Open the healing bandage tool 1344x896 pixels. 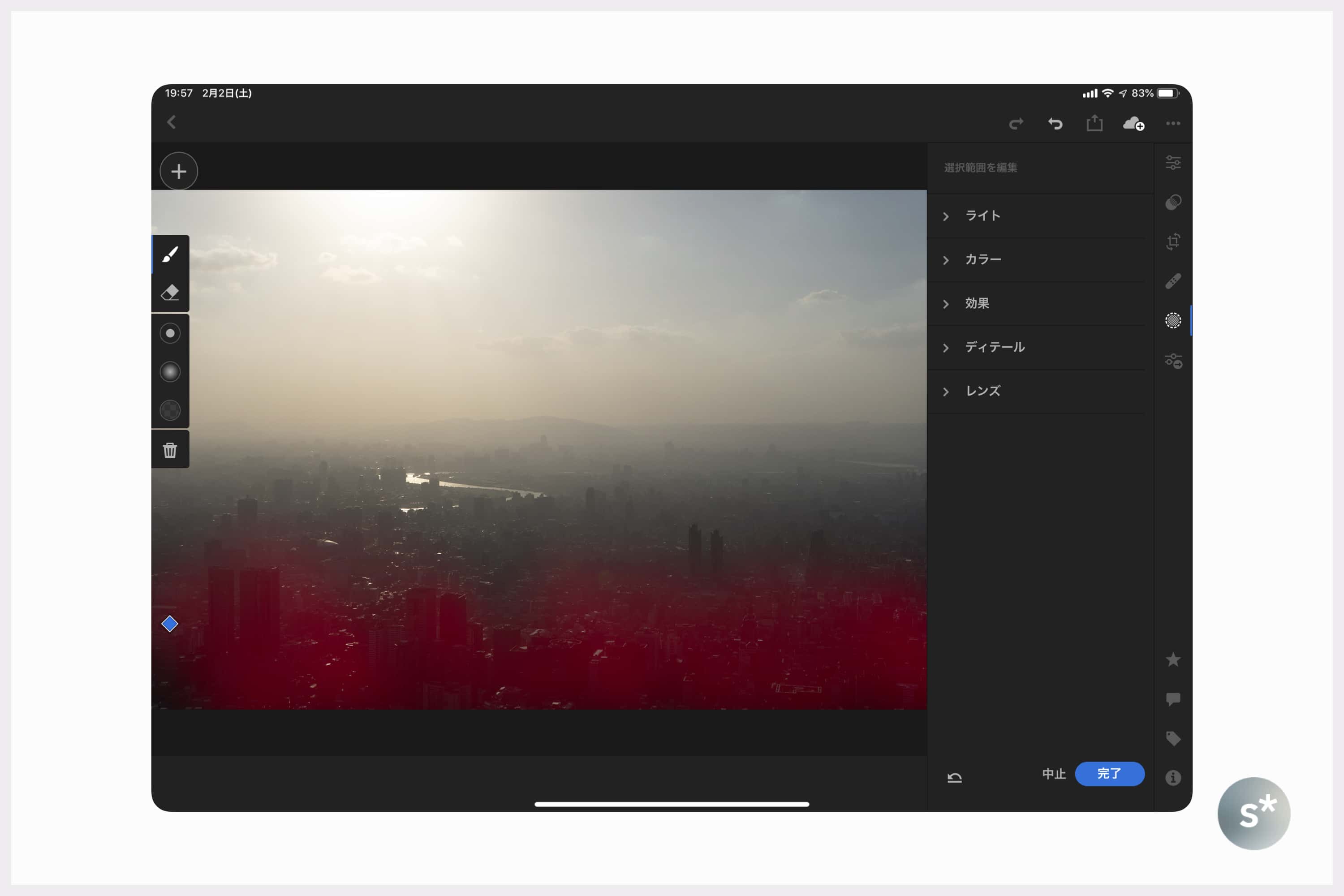[1172, 281]
